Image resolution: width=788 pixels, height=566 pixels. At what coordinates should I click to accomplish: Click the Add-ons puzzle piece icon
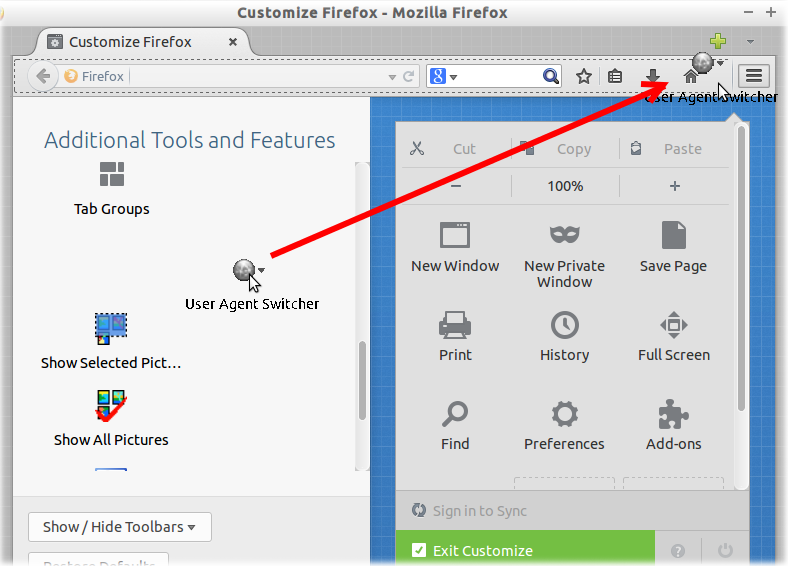(673, 415)
